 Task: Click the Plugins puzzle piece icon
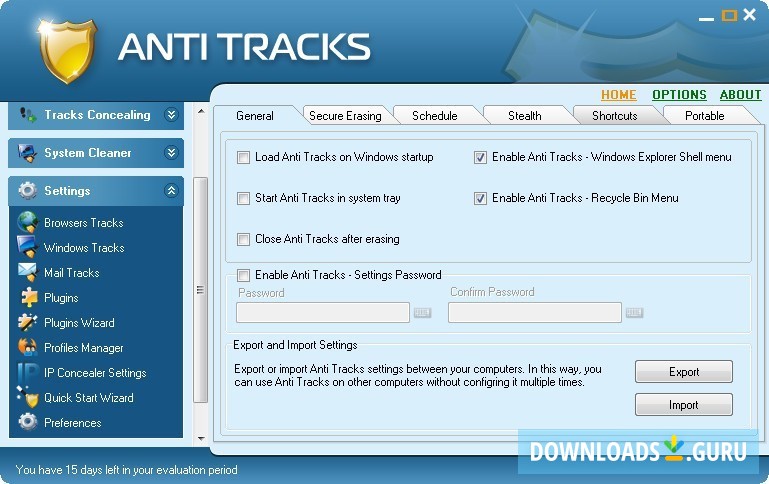(28, 297)
